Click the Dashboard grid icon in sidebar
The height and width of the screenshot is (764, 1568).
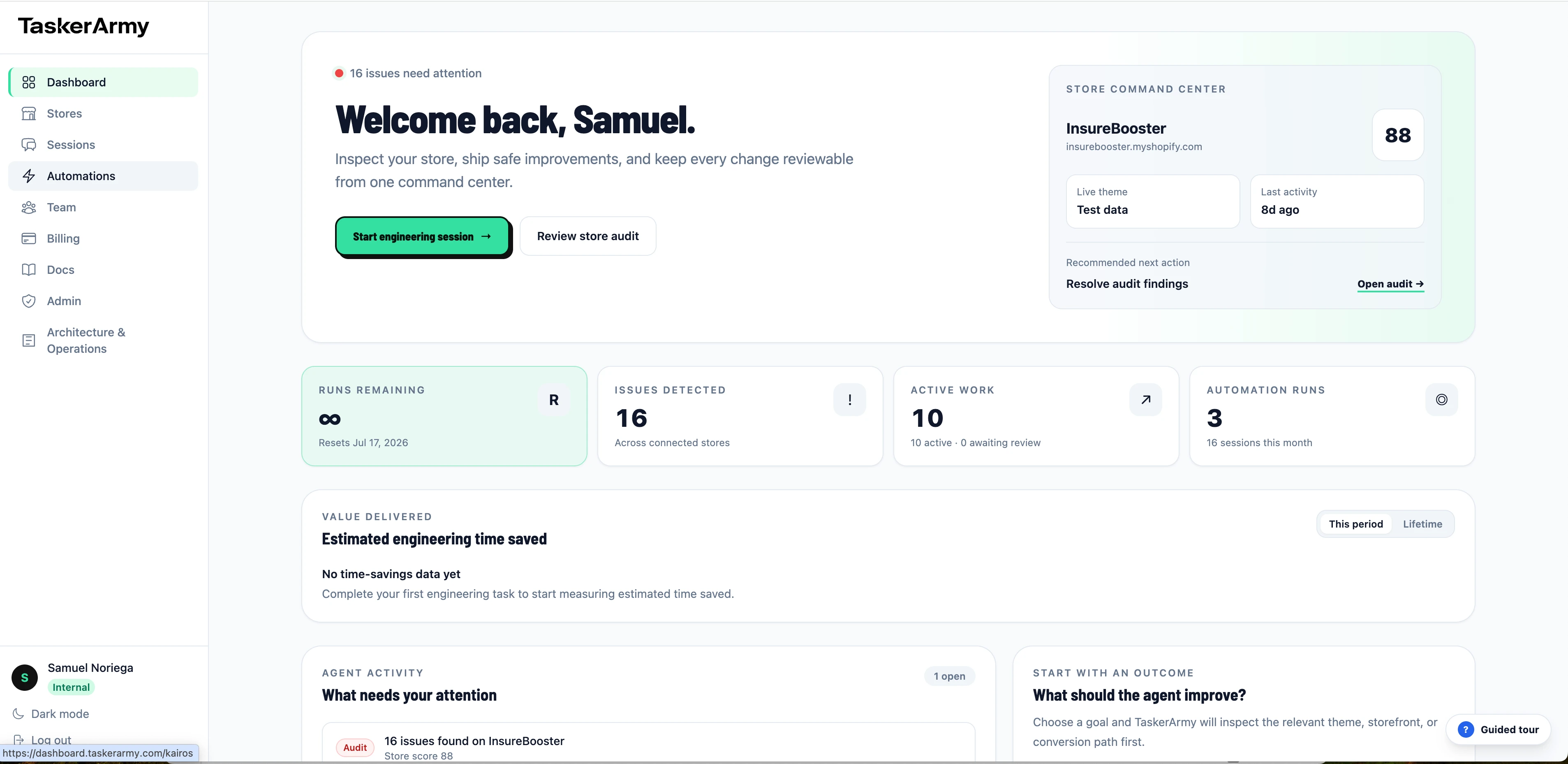point(29,82)
